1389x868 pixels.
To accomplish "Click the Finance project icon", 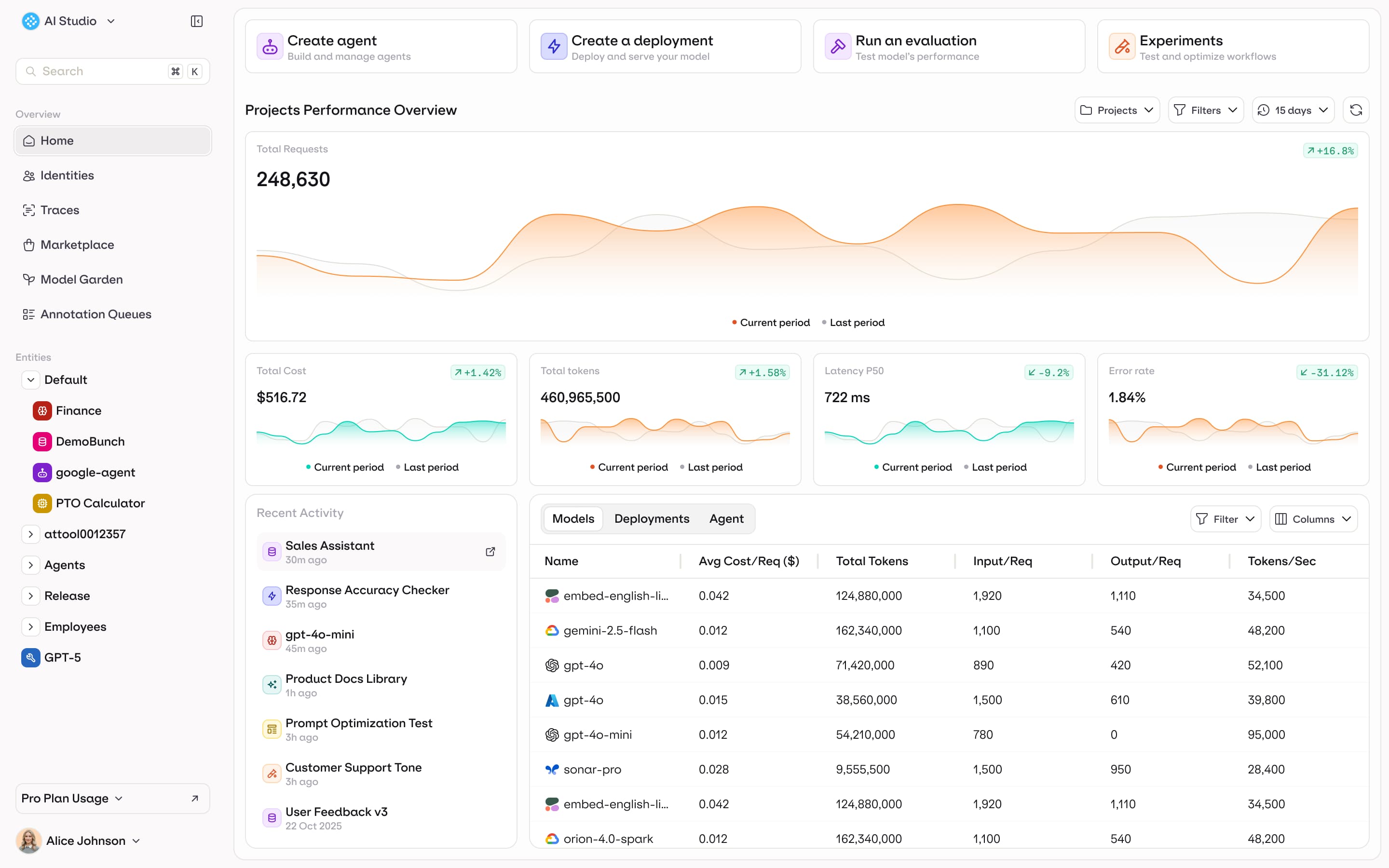I will tap(42, 410).
